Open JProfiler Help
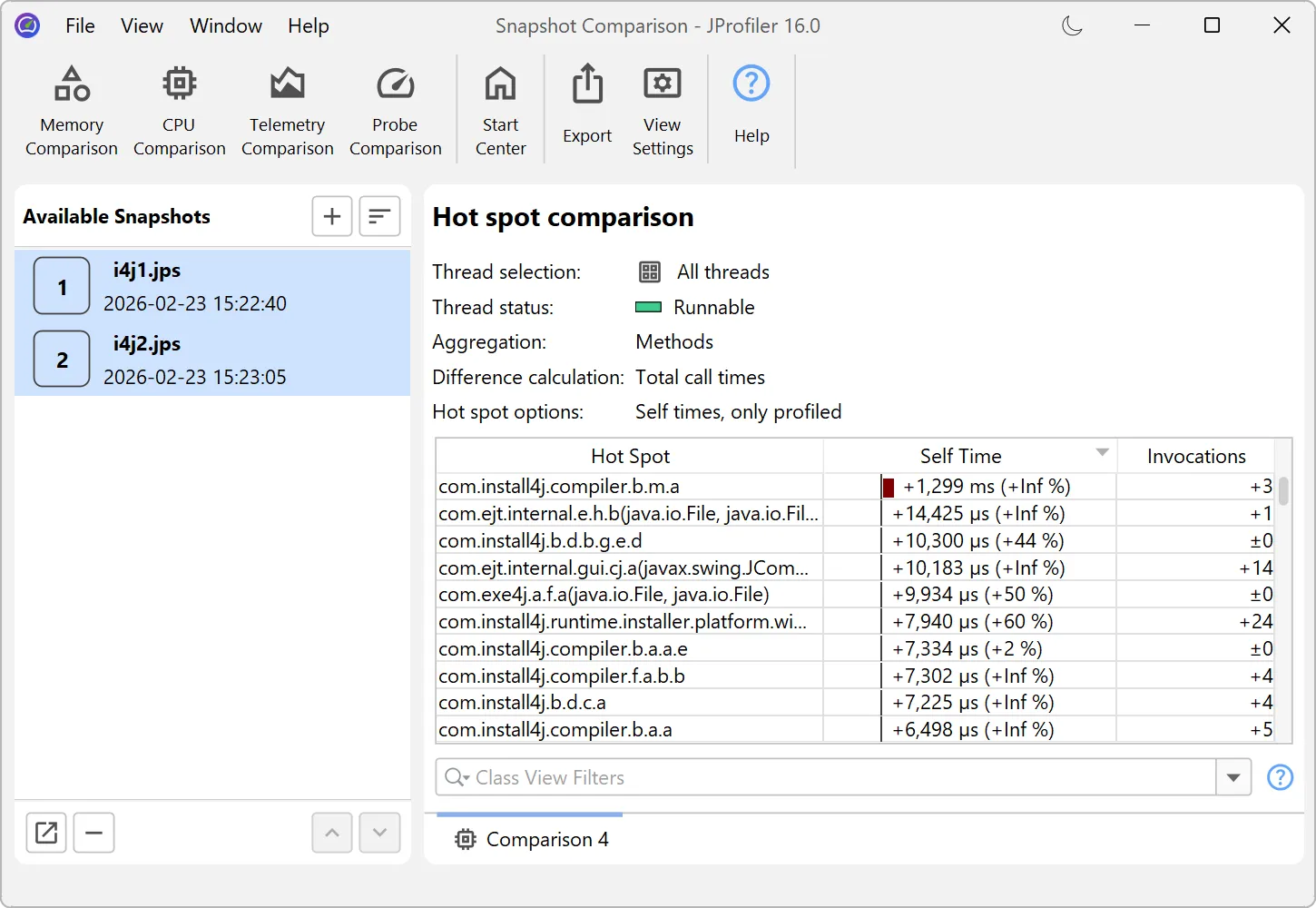 (x=751, y=109)
